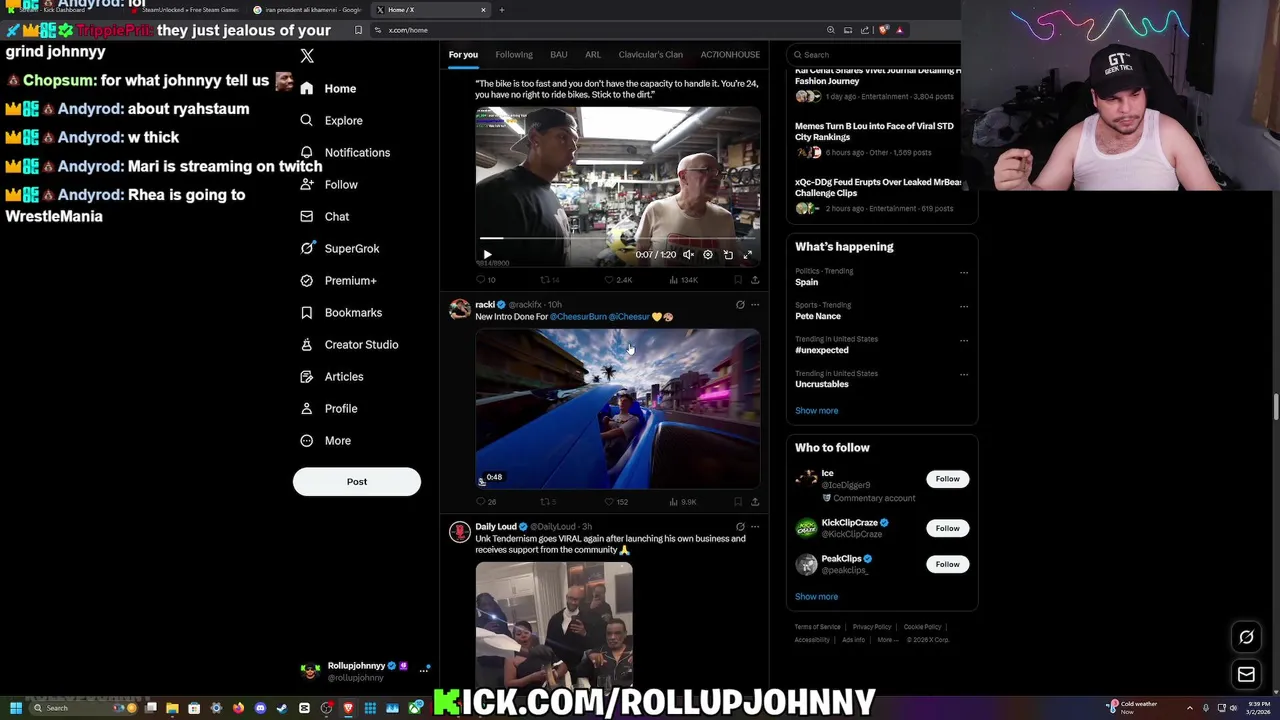Image resolution: width=1280 pixels, height=720 pixels.
Task: Open options for Spain trending topic
Action: tap(964, 272)
